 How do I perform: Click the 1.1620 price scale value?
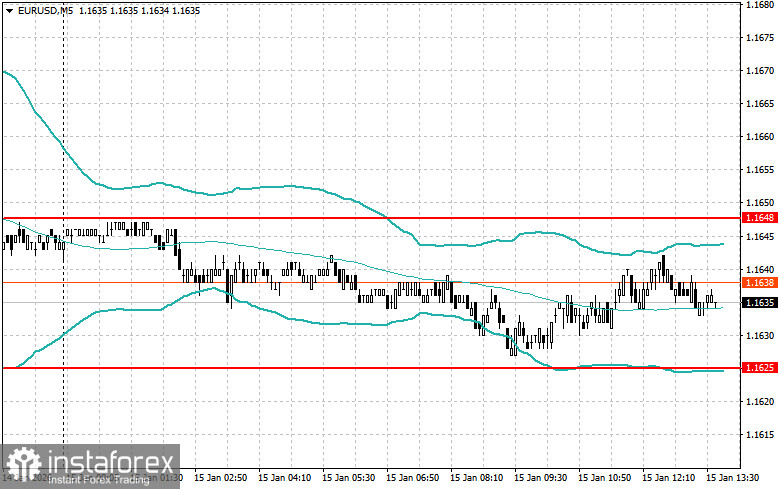760,401
